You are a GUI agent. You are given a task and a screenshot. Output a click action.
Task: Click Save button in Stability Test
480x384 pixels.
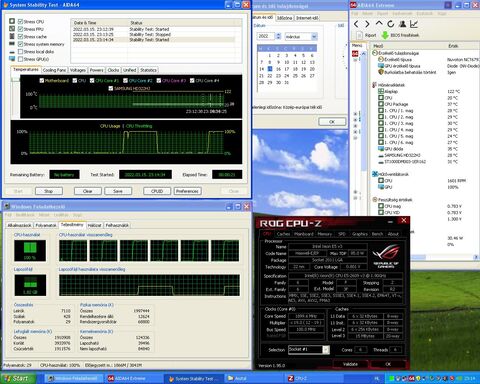point(118,191)
